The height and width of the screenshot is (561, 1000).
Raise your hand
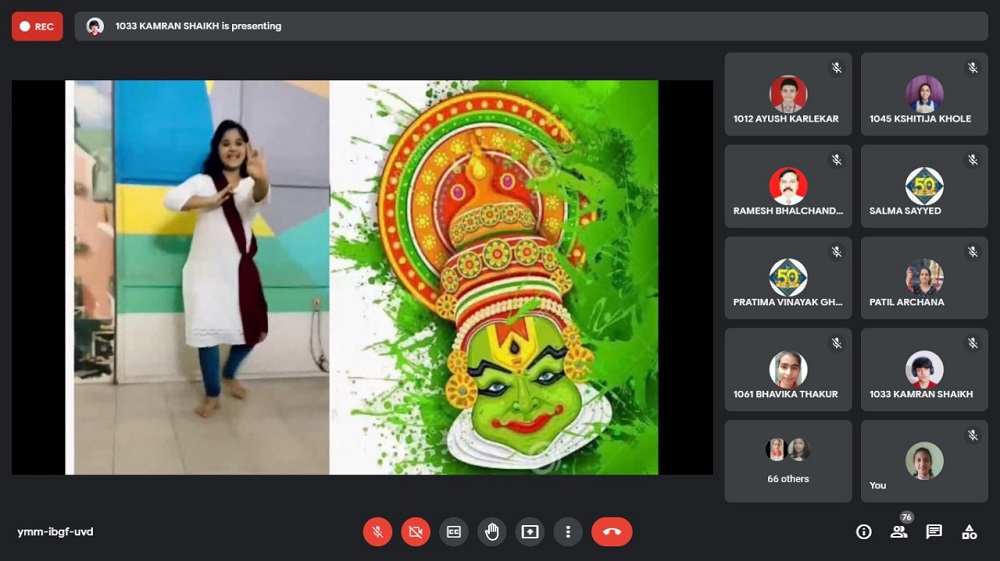click(492, 532)
